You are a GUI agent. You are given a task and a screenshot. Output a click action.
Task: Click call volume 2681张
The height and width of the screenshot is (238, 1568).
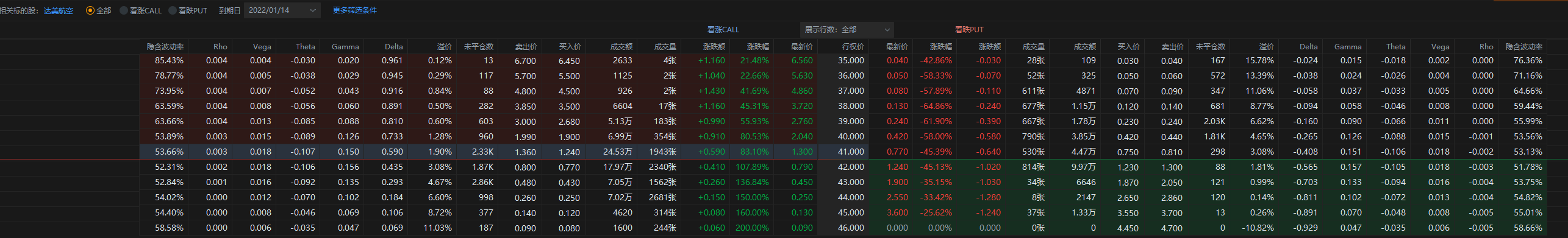pos(663,197)
